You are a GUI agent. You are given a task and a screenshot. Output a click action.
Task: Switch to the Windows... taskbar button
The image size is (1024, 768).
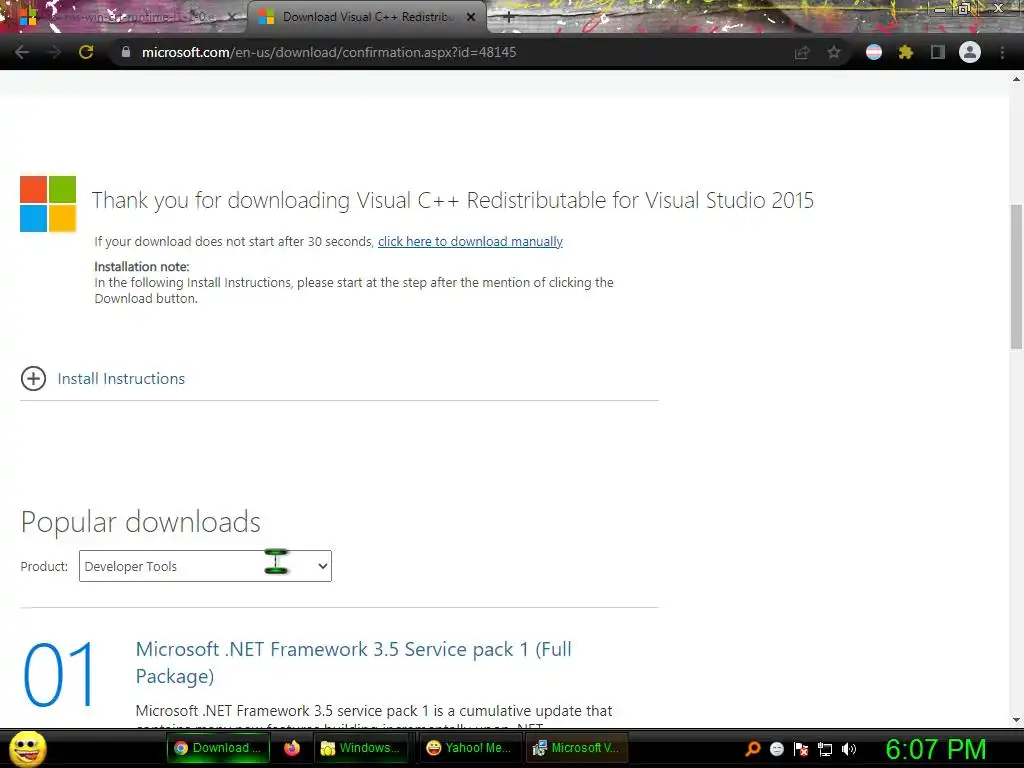point(361,748)
